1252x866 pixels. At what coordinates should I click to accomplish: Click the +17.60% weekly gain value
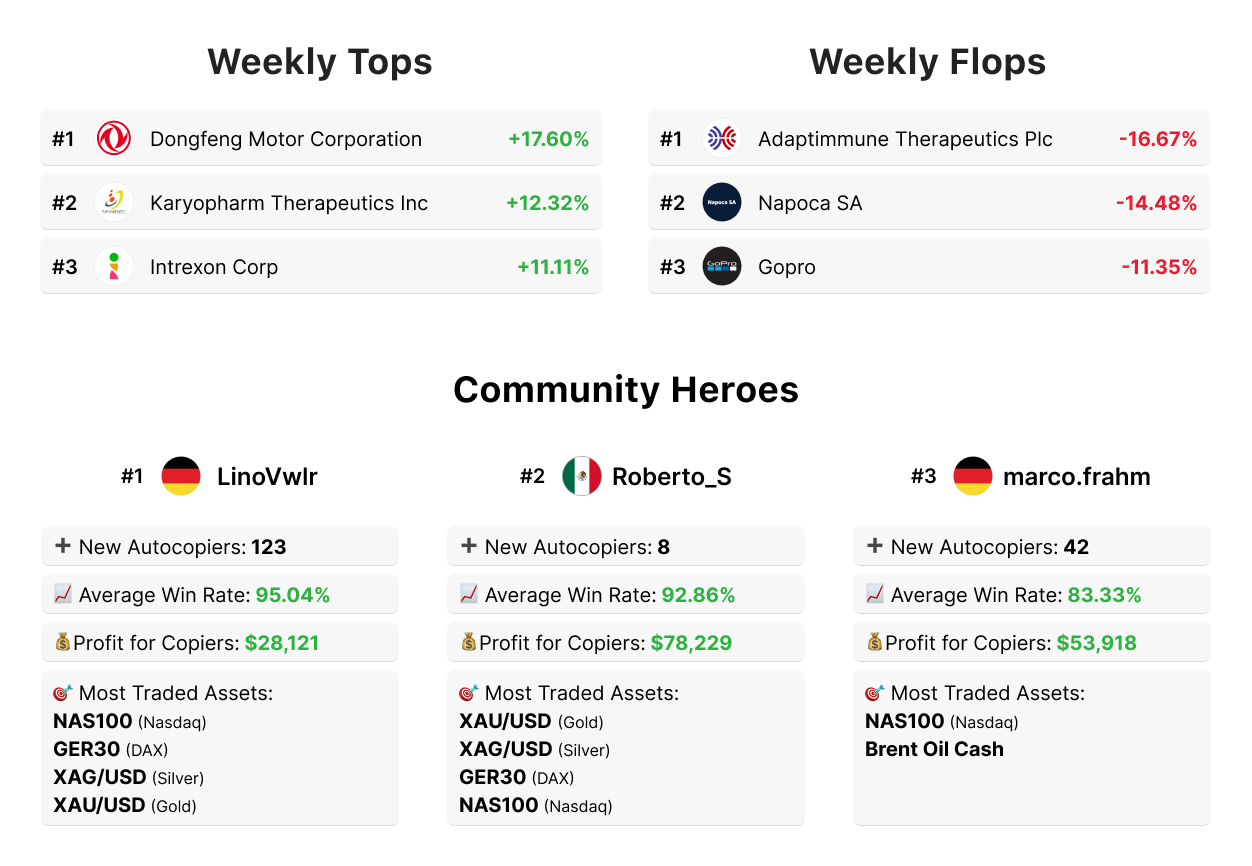548,139
